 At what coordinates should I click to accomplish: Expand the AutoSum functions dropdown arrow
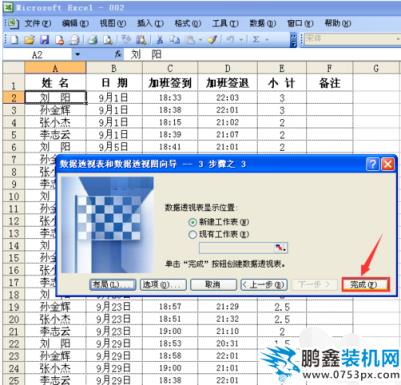point(267,40)
